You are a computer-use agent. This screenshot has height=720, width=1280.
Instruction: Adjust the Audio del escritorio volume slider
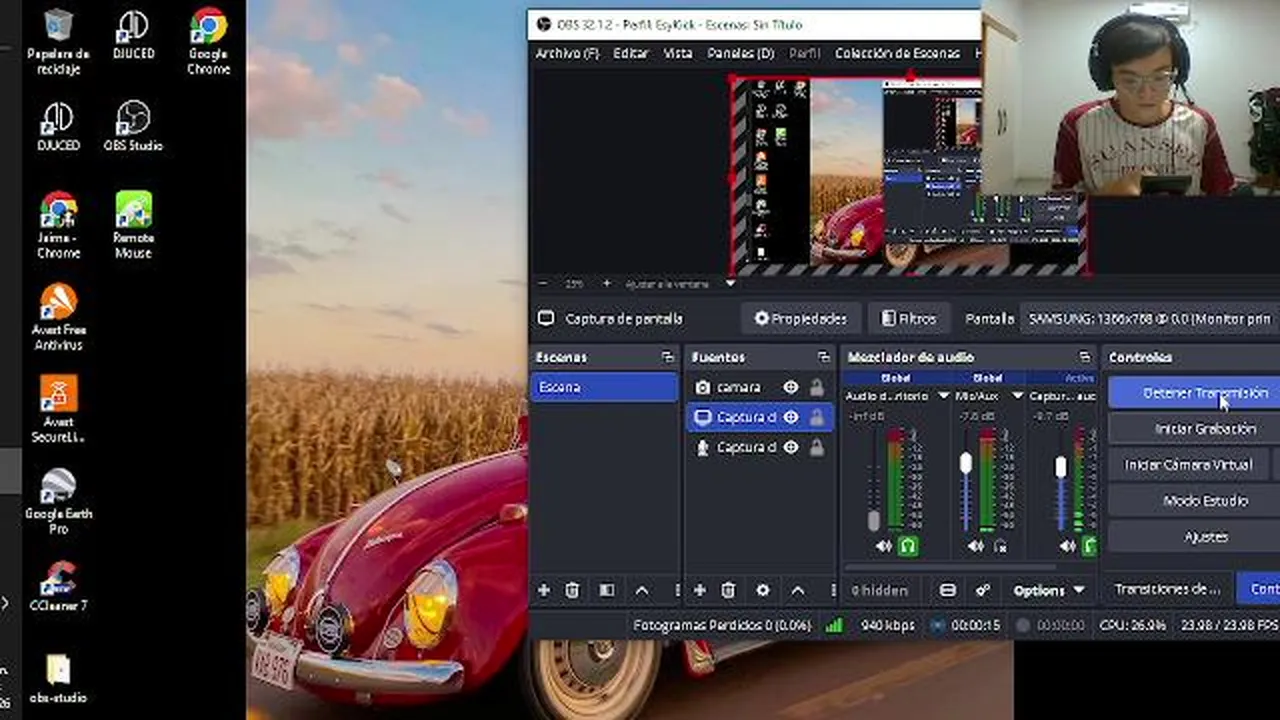point(874,521)
